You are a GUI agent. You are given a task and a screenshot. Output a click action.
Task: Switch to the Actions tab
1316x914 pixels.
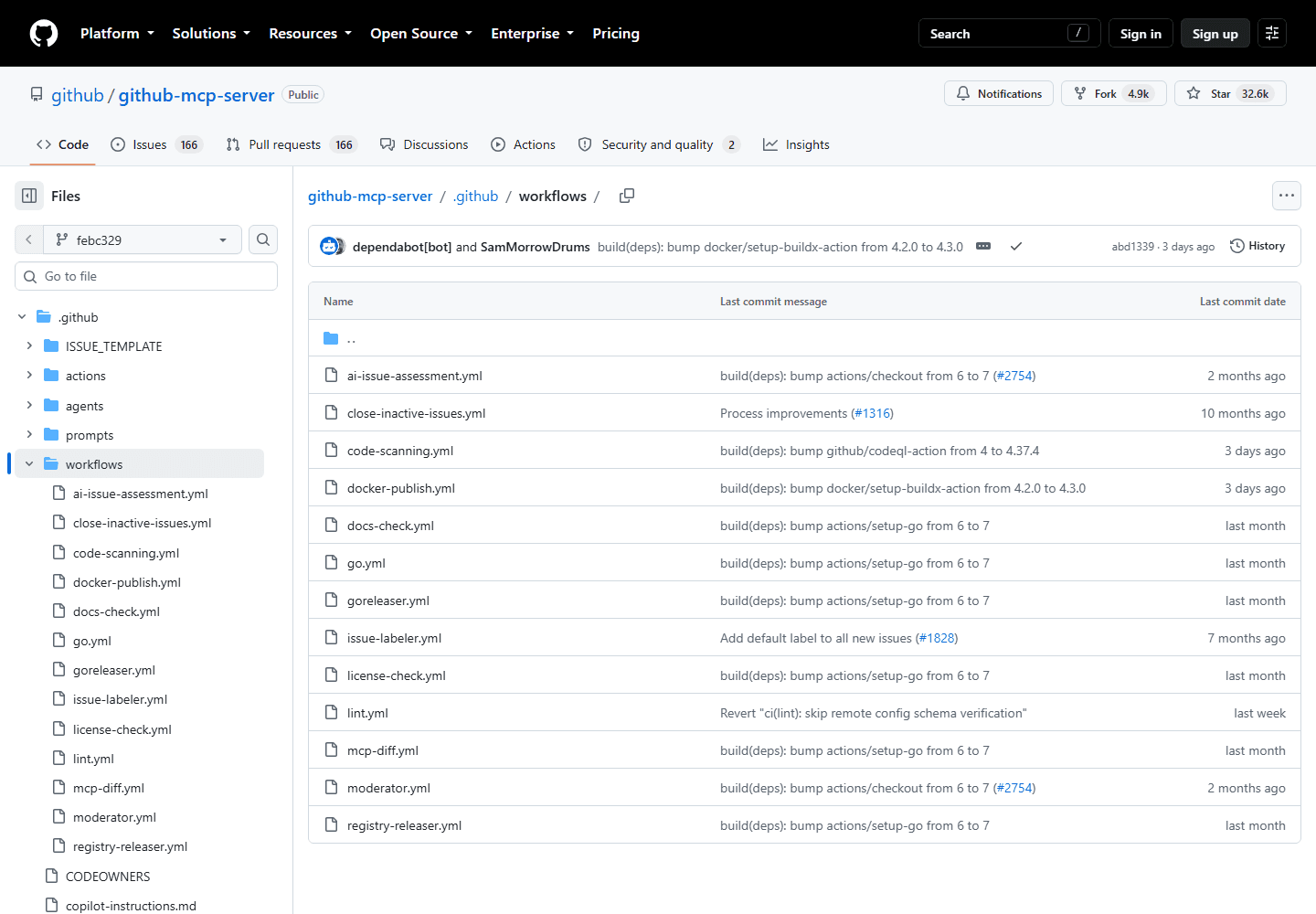[523, 144]
